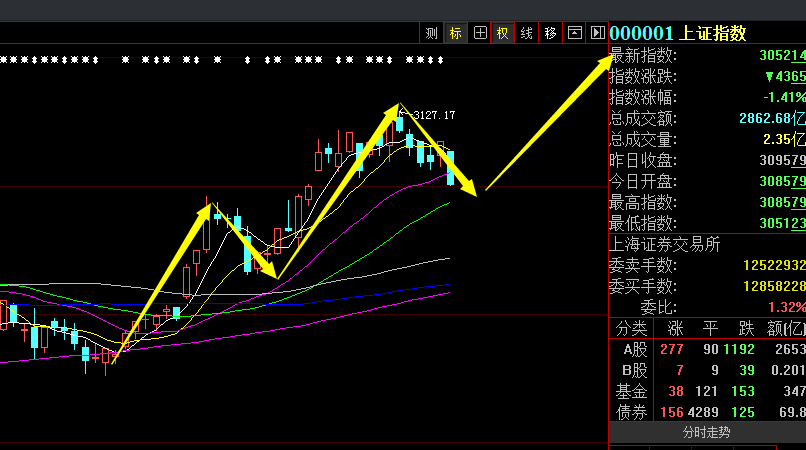Click the 000001 上证指数 title

click(x=678, y=33)
